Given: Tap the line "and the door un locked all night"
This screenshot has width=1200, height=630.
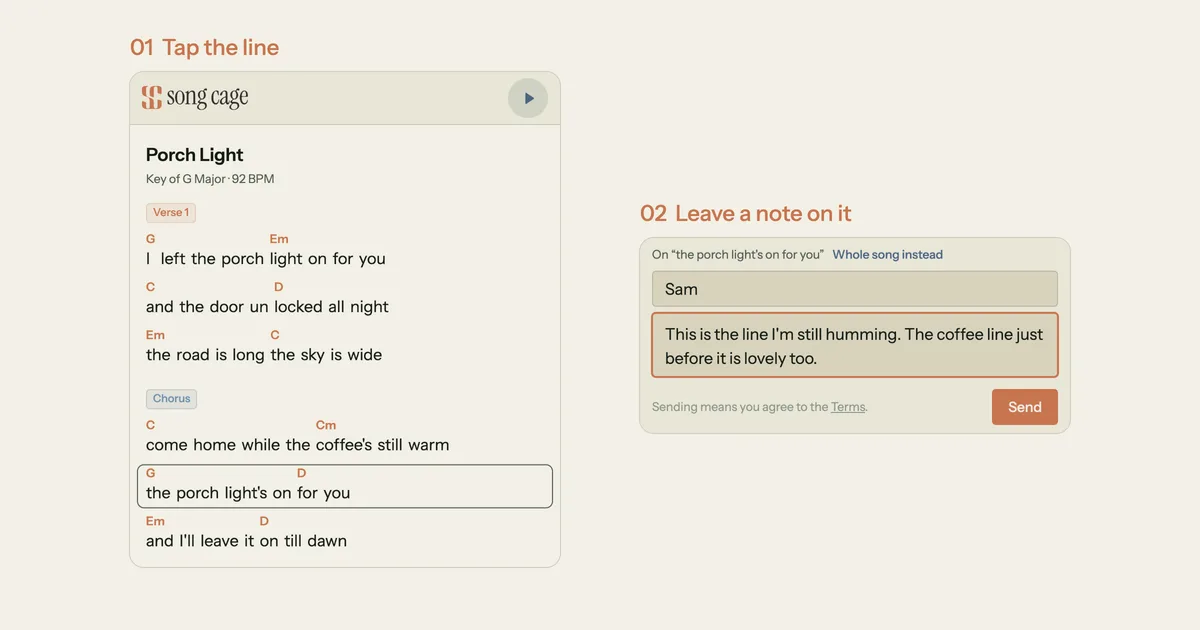Looking at the screenshot, I should (267, 306).
